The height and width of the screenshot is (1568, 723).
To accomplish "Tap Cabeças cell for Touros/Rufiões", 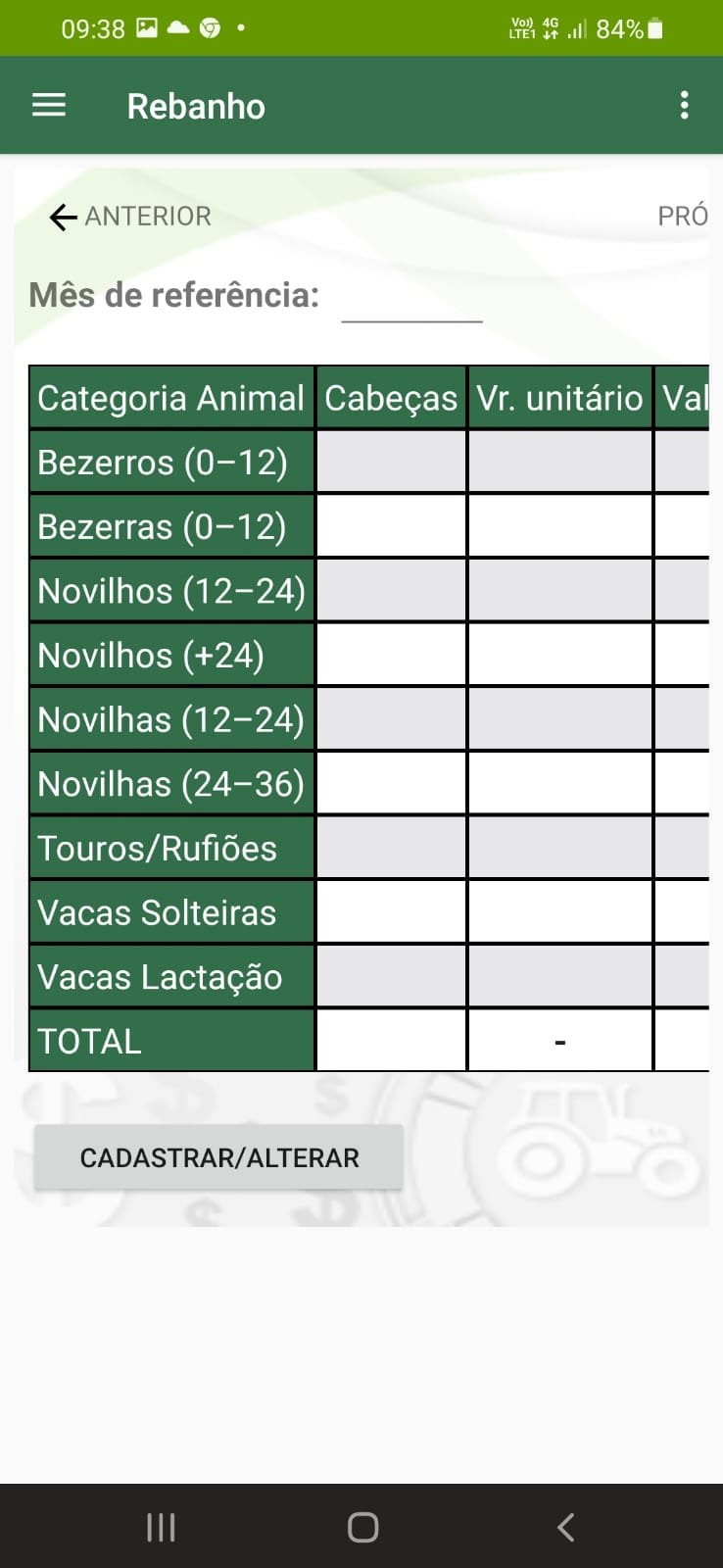I will 391,848.
